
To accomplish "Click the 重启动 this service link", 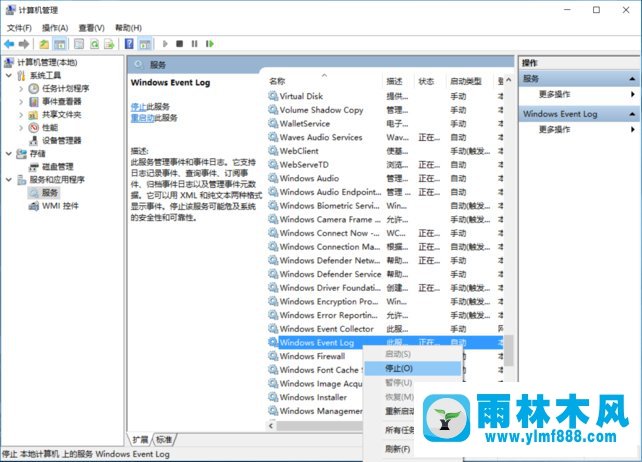I will click(142, 118).
